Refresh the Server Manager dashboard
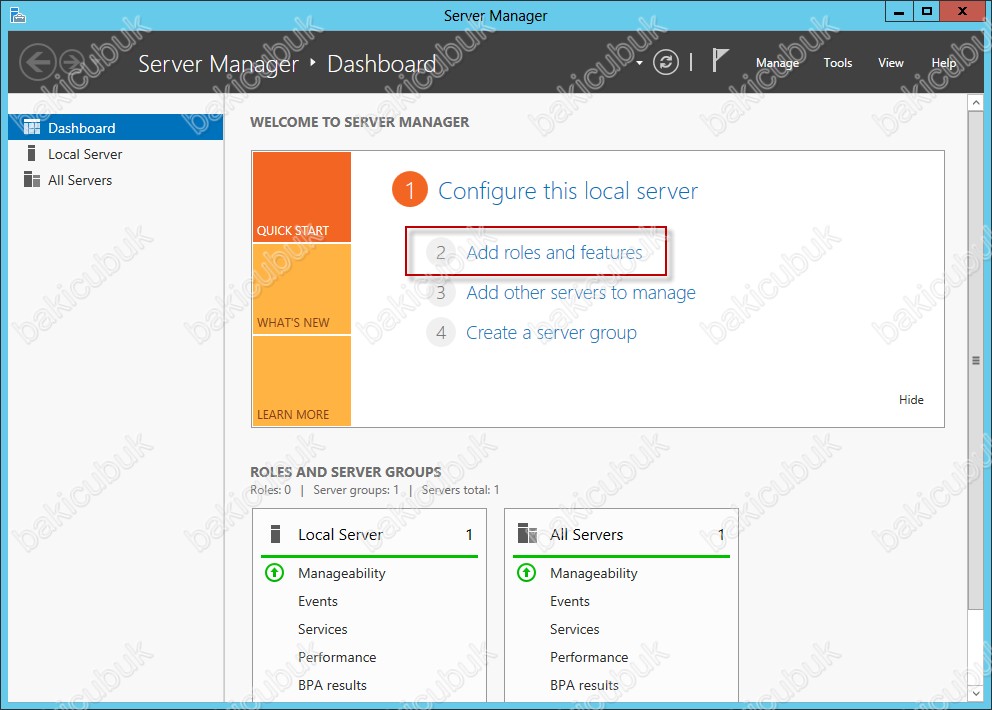This screenshot has height=710, width=992. [666, 62]
